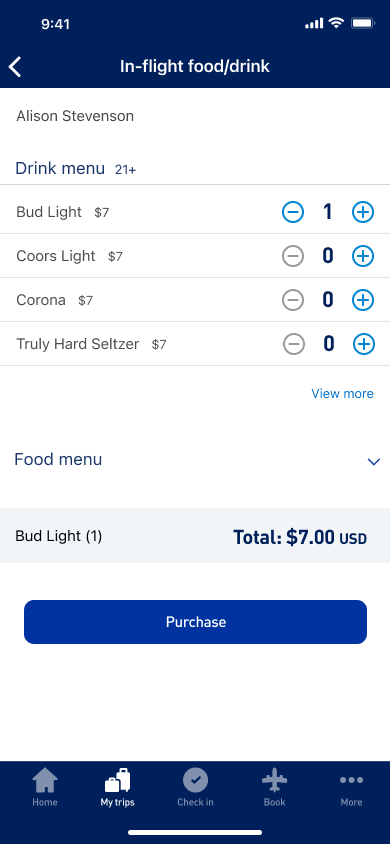
Task: Increase Bud Light quantity with plus
Action: click(363, 212)
